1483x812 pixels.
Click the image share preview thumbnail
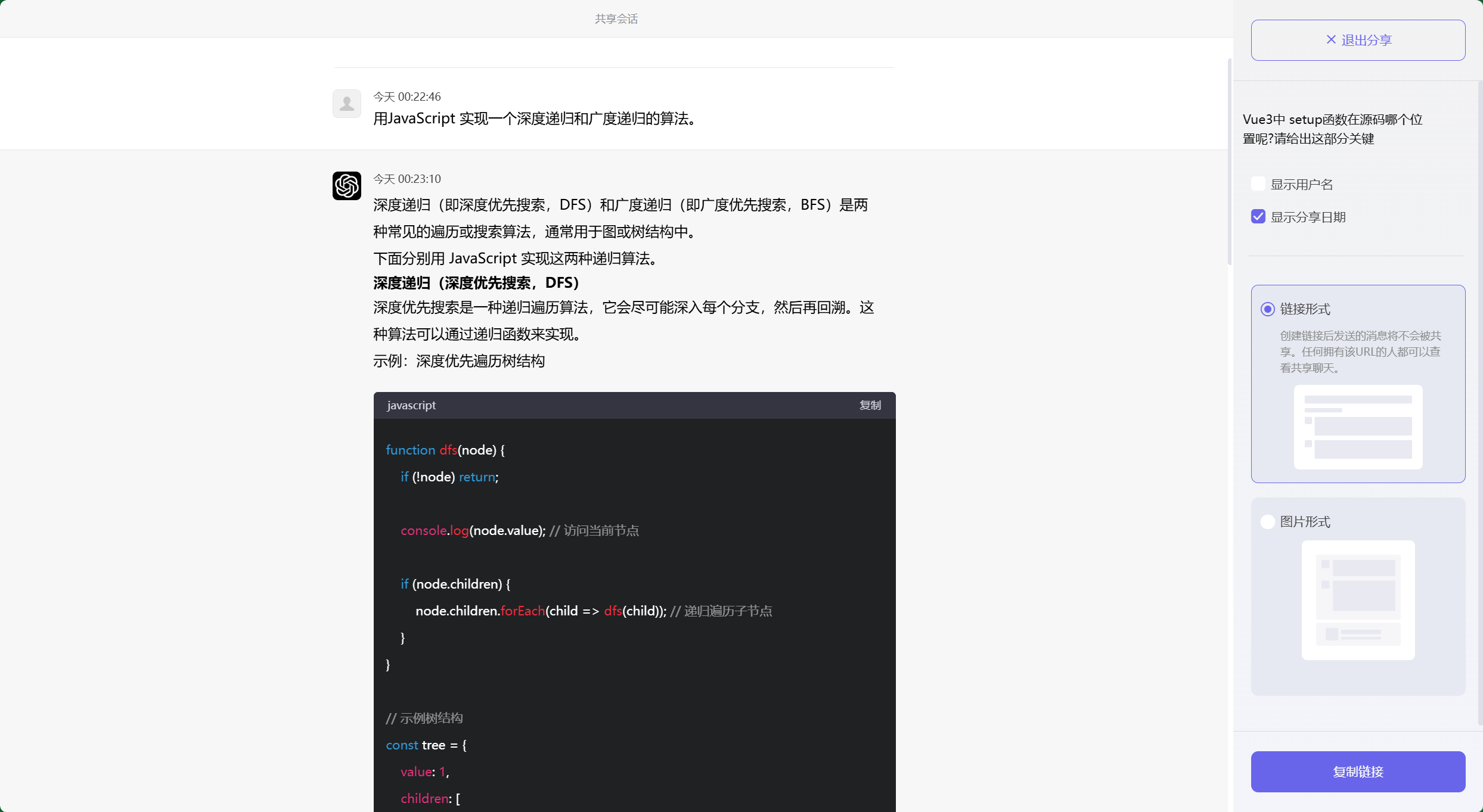(x=1358, y=601)
